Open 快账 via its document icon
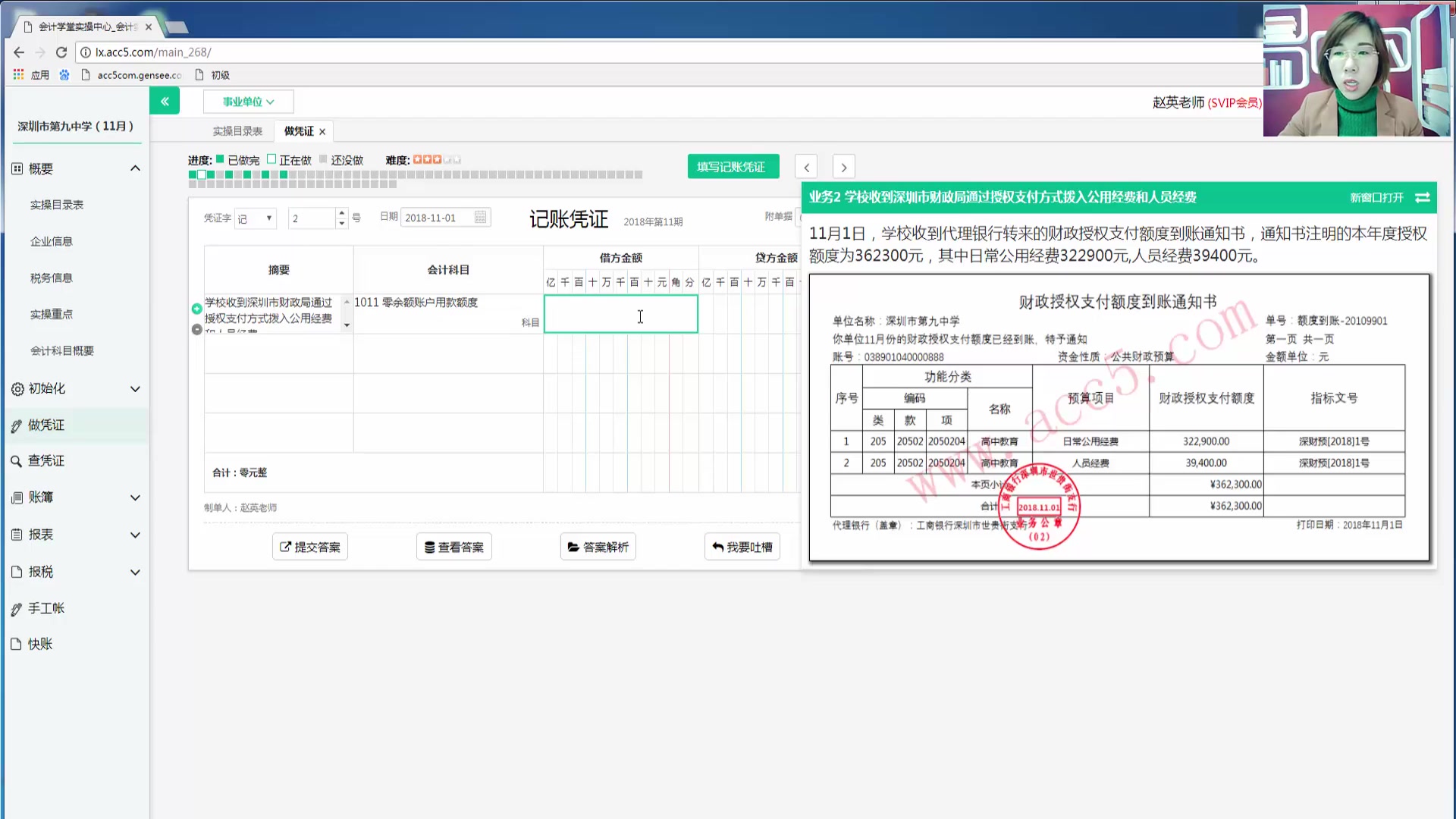The width and height of the screenshot is (1456, 819). point(16,644)
